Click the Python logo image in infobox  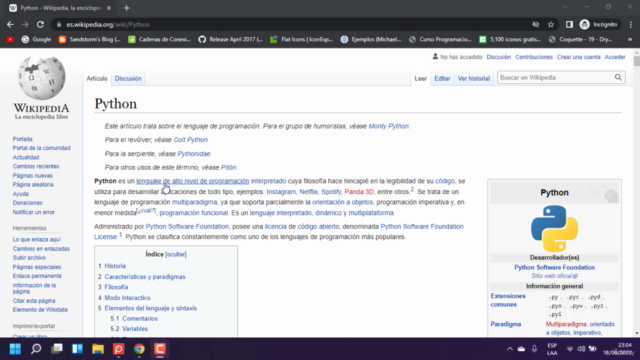click(554, 228)
